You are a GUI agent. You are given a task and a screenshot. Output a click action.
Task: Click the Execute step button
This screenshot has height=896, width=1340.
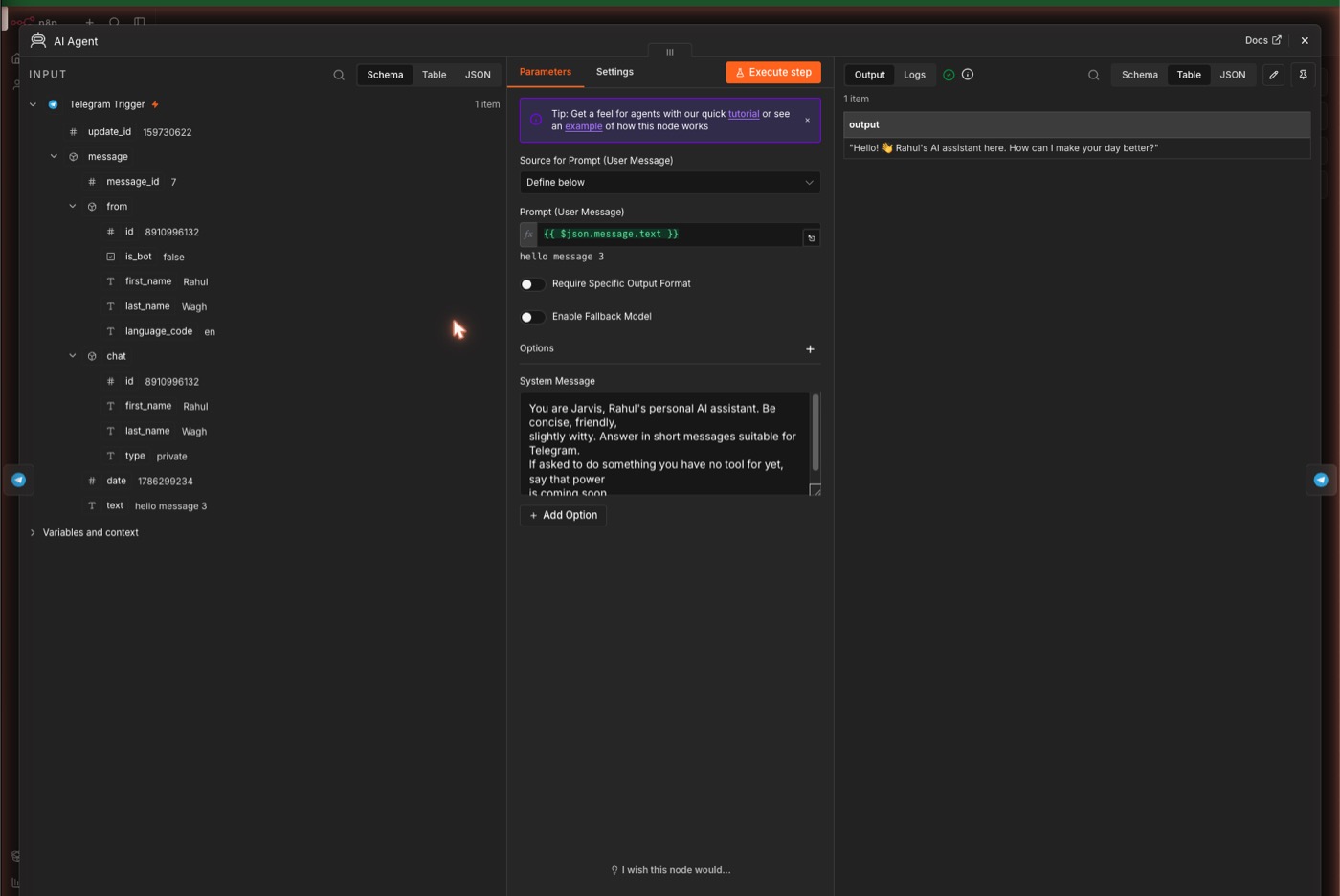click(773, 72)
